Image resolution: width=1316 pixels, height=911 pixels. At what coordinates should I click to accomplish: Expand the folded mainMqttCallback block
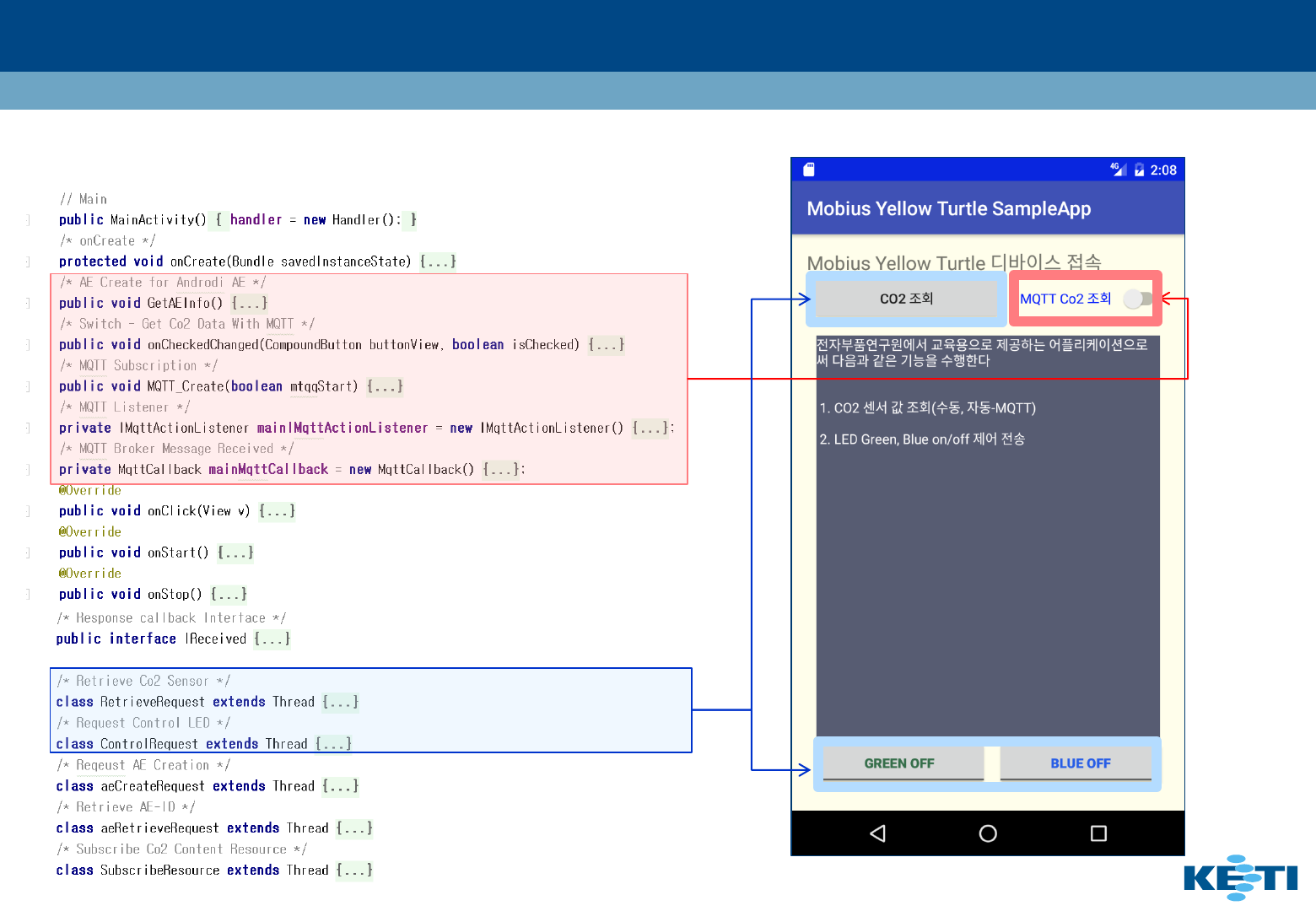click(501, 469)
